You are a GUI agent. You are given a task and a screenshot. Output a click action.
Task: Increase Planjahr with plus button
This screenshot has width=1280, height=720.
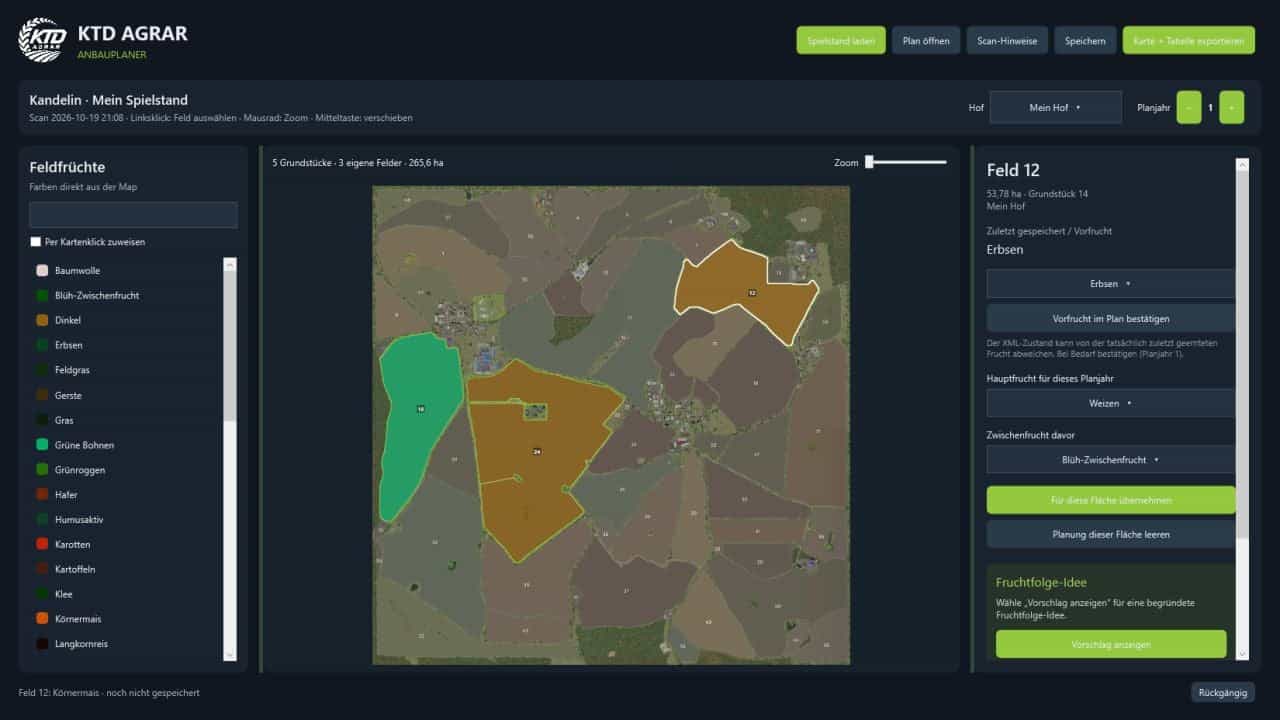[1232, 108]
